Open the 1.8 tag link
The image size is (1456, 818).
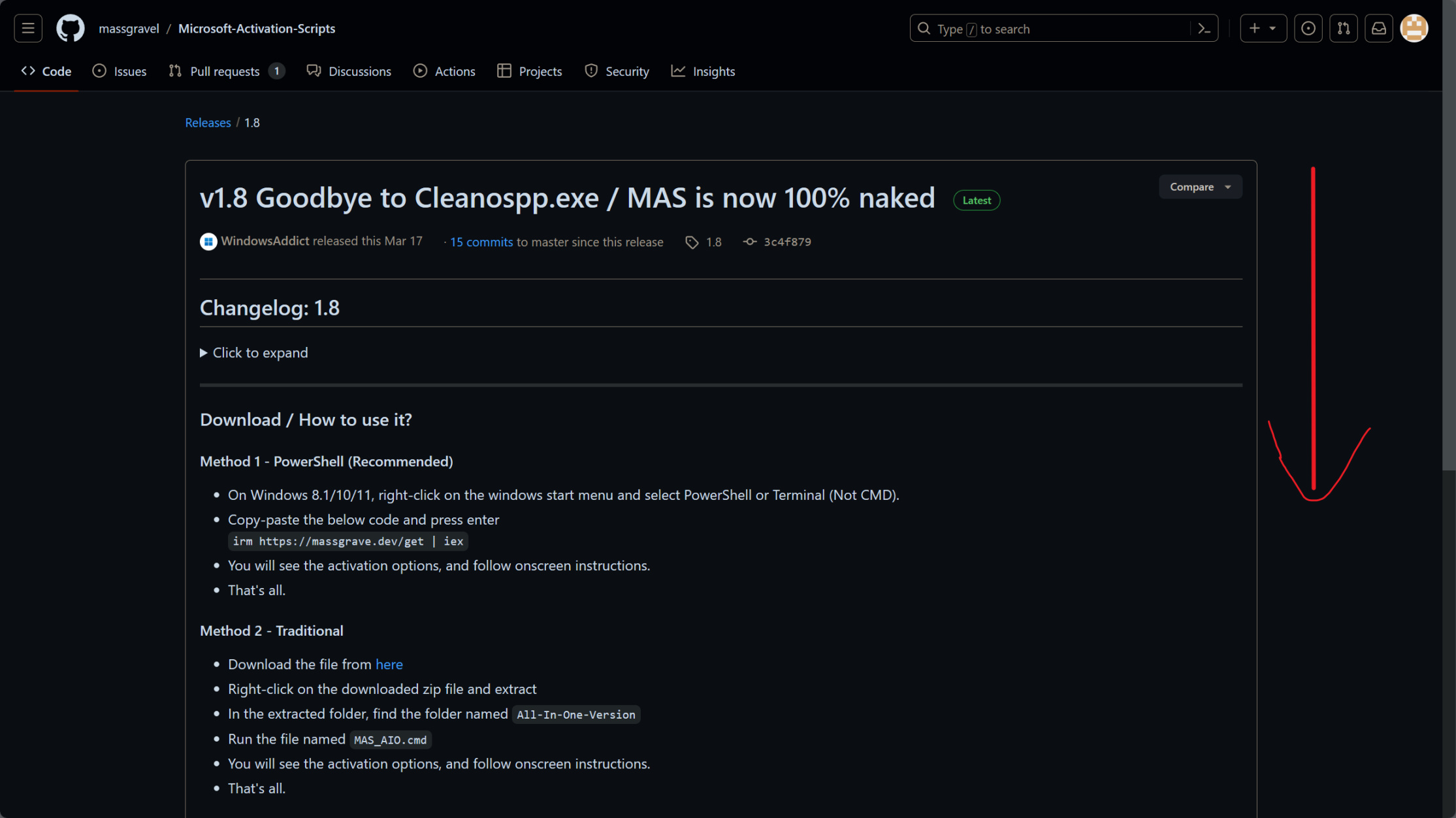[x=713, y=242]
